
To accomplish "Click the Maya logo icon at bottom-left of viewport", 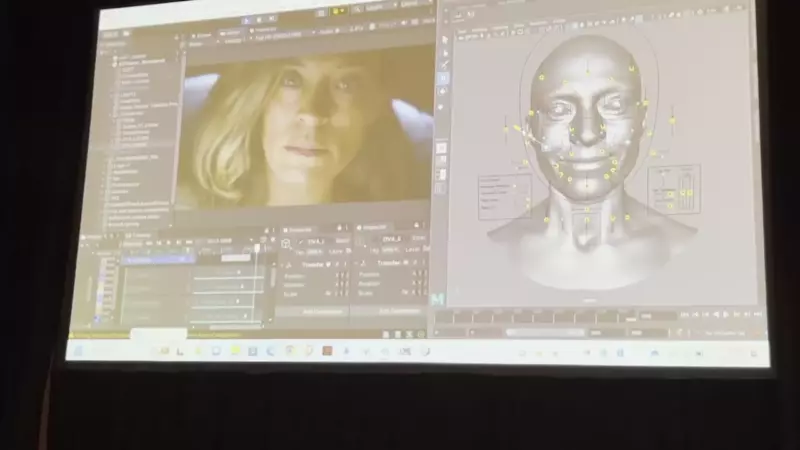I will [x=437, y=298].
